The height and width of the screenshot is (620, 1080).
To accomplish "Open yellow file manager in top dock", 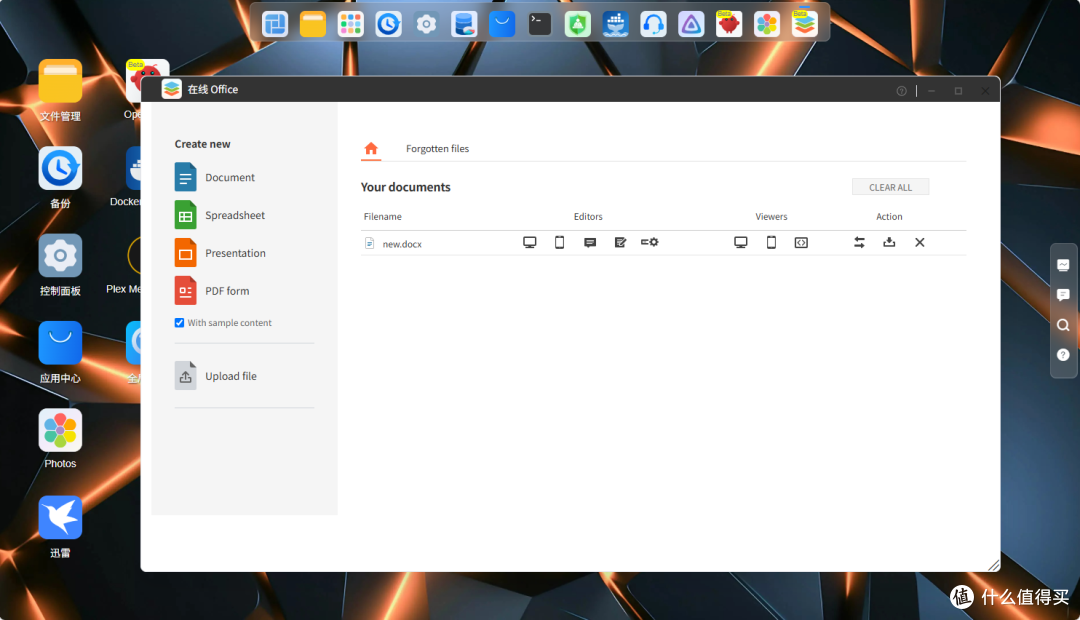I will (x=313, y=24).
